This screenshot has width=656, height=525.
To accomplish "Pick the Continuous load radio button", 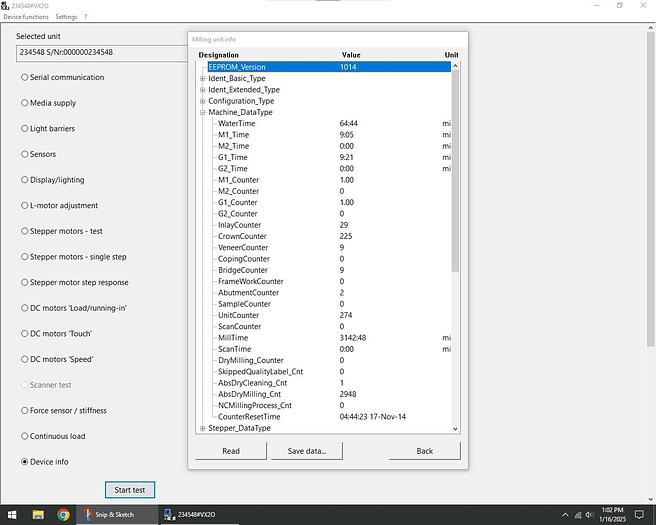I will pyautogui.click(x=25, y=436).
